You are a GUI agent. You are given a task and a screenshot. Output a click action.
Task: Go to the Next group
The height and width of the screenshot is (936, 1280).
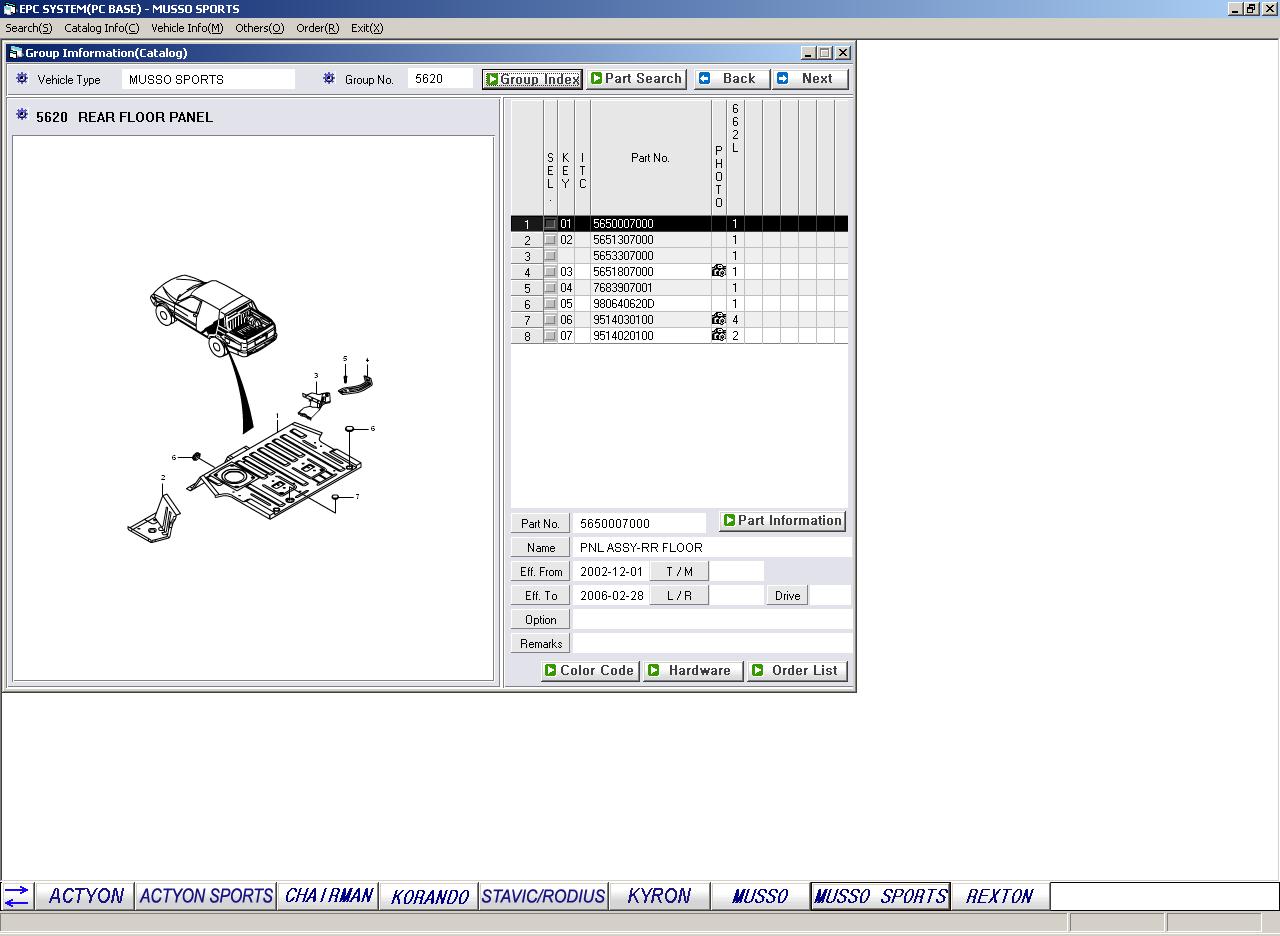click(811, 79)
